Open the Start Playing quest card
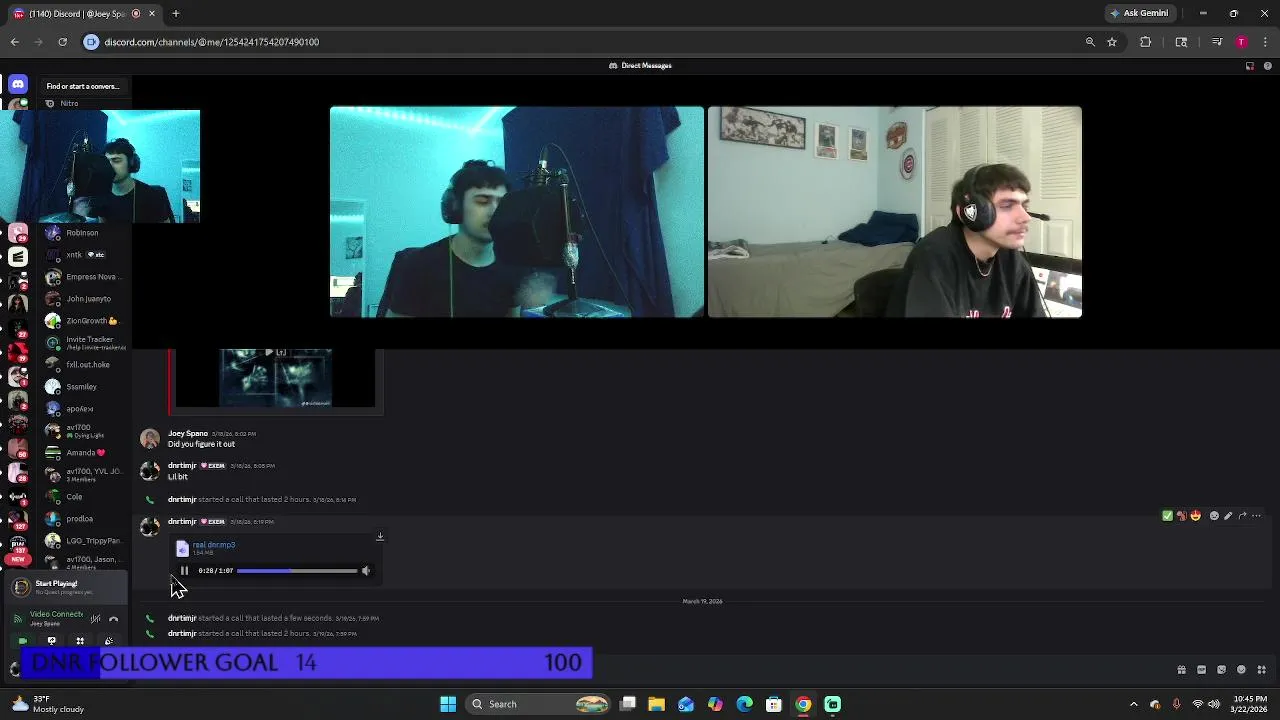The width and height of the screenshot is (1280, 720). (x=66, y=587)
